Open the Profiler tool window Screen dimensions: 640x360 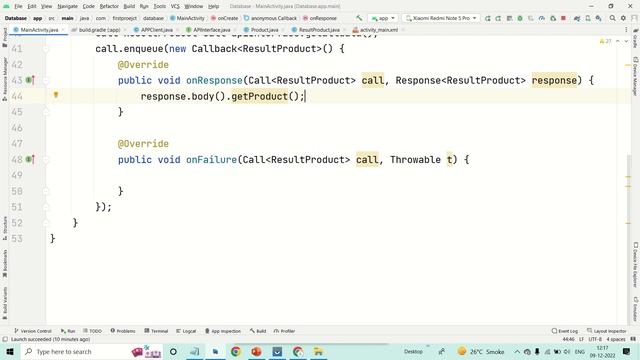coord(284,331)
